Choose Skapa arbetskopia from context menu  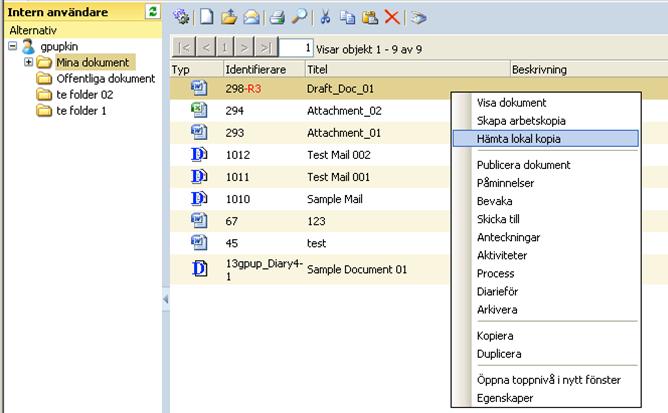click(x=521, y=121)
